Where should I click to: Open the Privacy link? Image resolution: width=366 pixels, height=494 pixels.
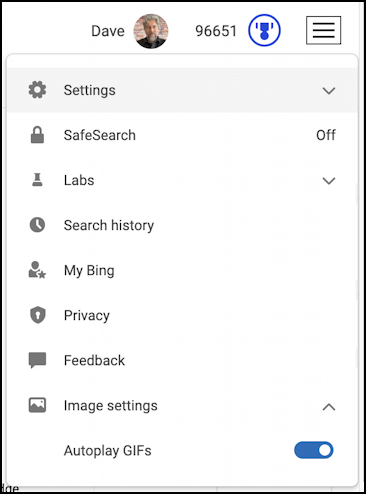[x=182, y=315]
